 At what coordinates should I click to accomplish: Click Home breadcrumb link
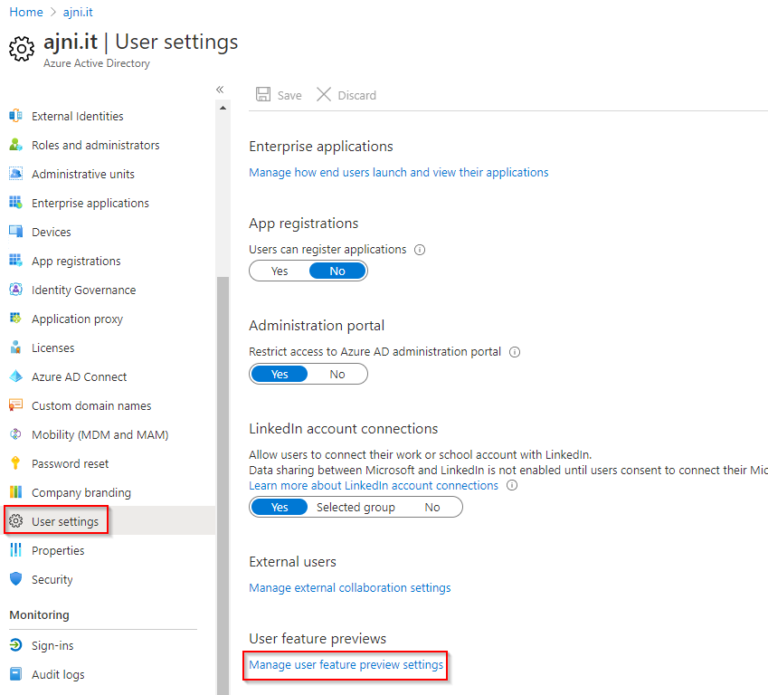[x=26, y=12]
